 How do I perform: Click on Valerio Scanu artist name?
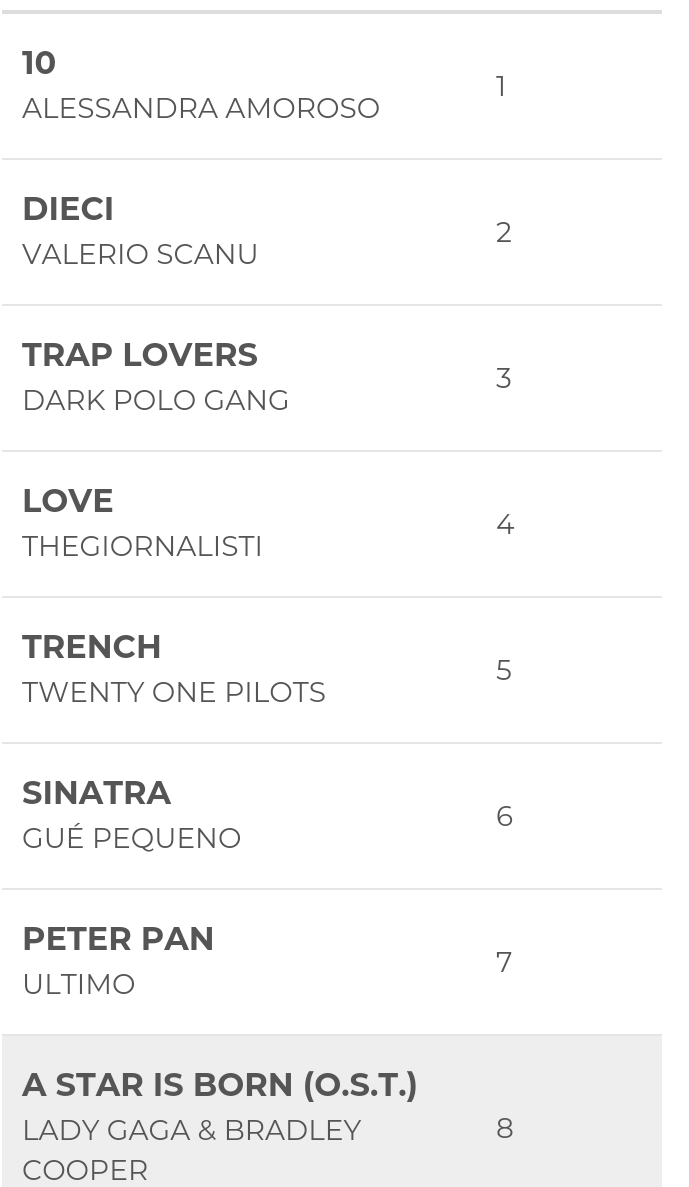coord(140,254)
